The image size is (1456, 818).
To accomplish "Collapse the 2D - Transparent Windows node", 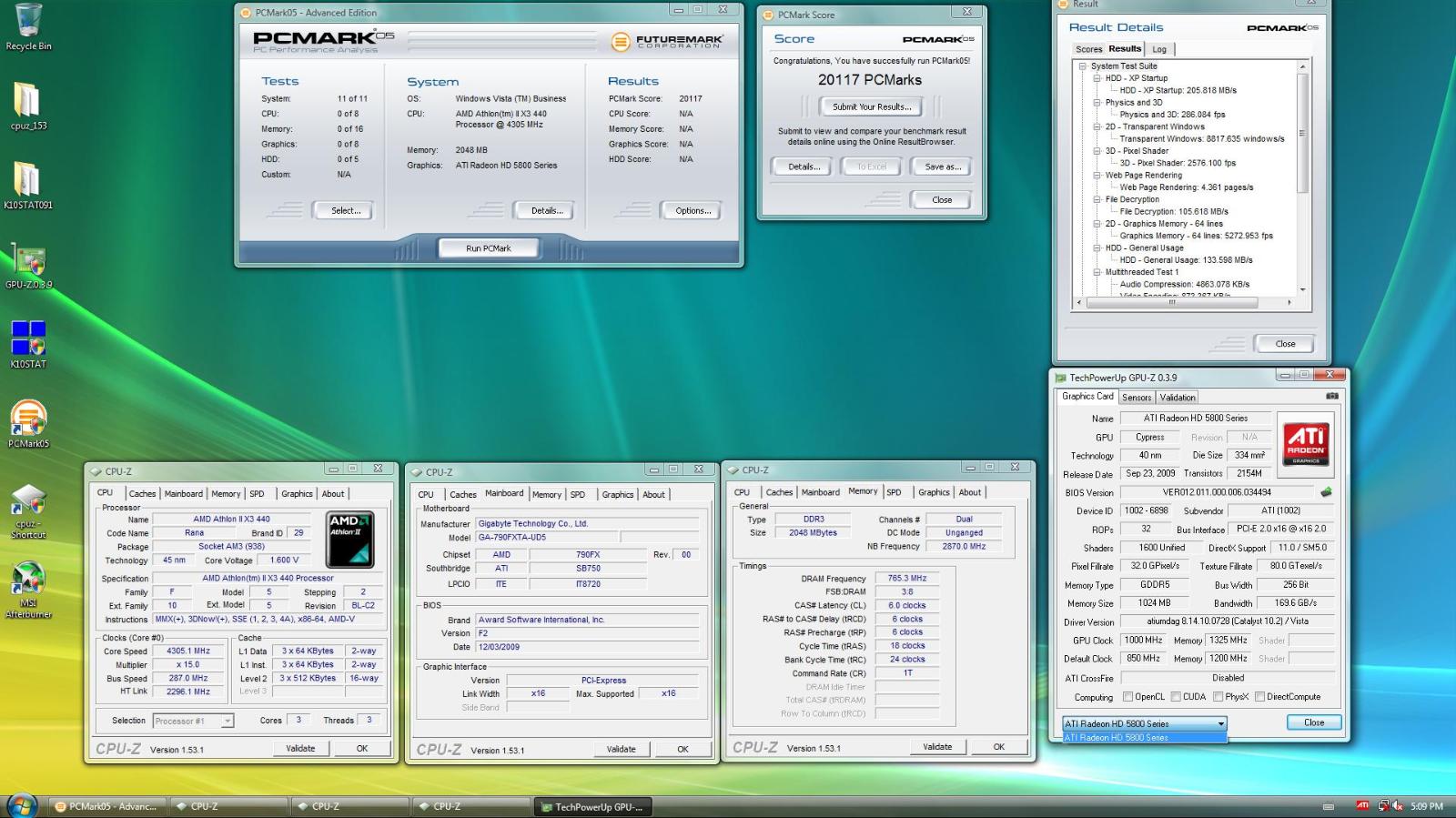I will coord(1097,126).
